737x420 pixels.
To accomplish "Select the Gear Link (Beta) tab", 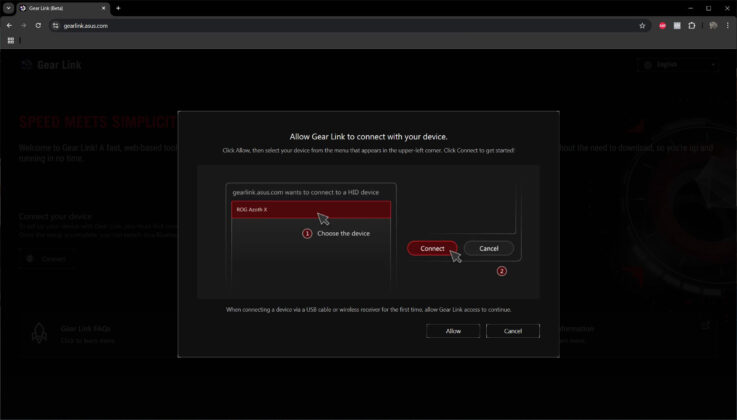I will pos(63,8).
